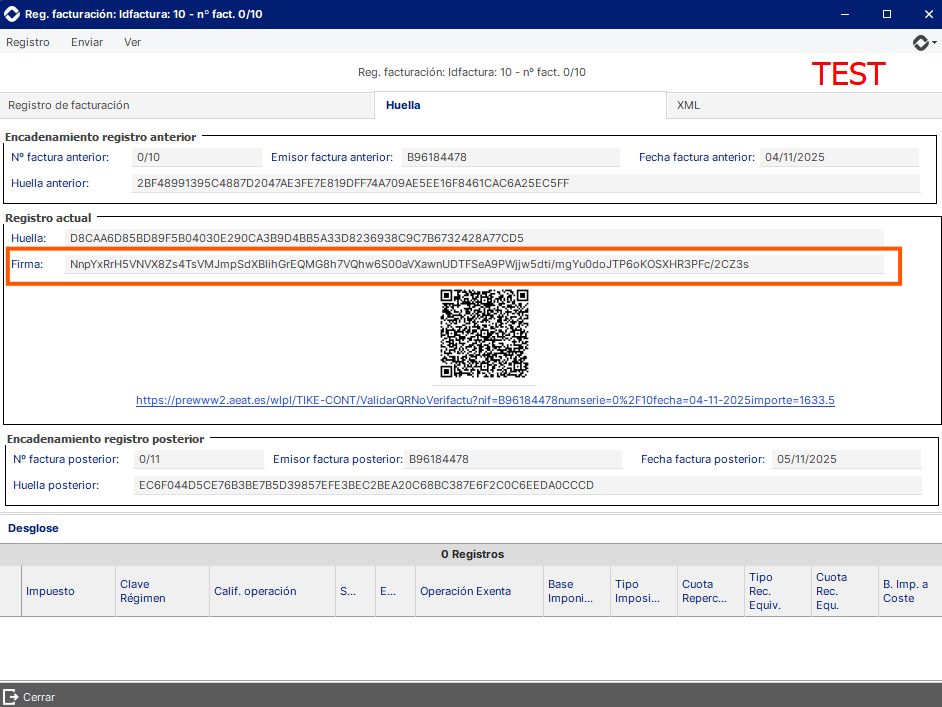Click the current Huella hash field

point(474,238)
